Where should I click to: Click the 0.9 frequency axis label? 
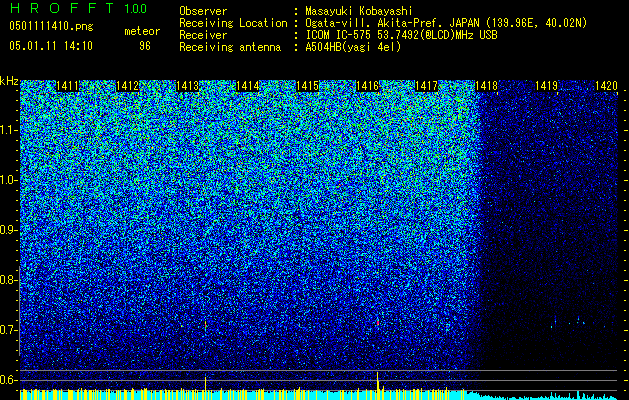pyautogui.click(x=9, y=230)
